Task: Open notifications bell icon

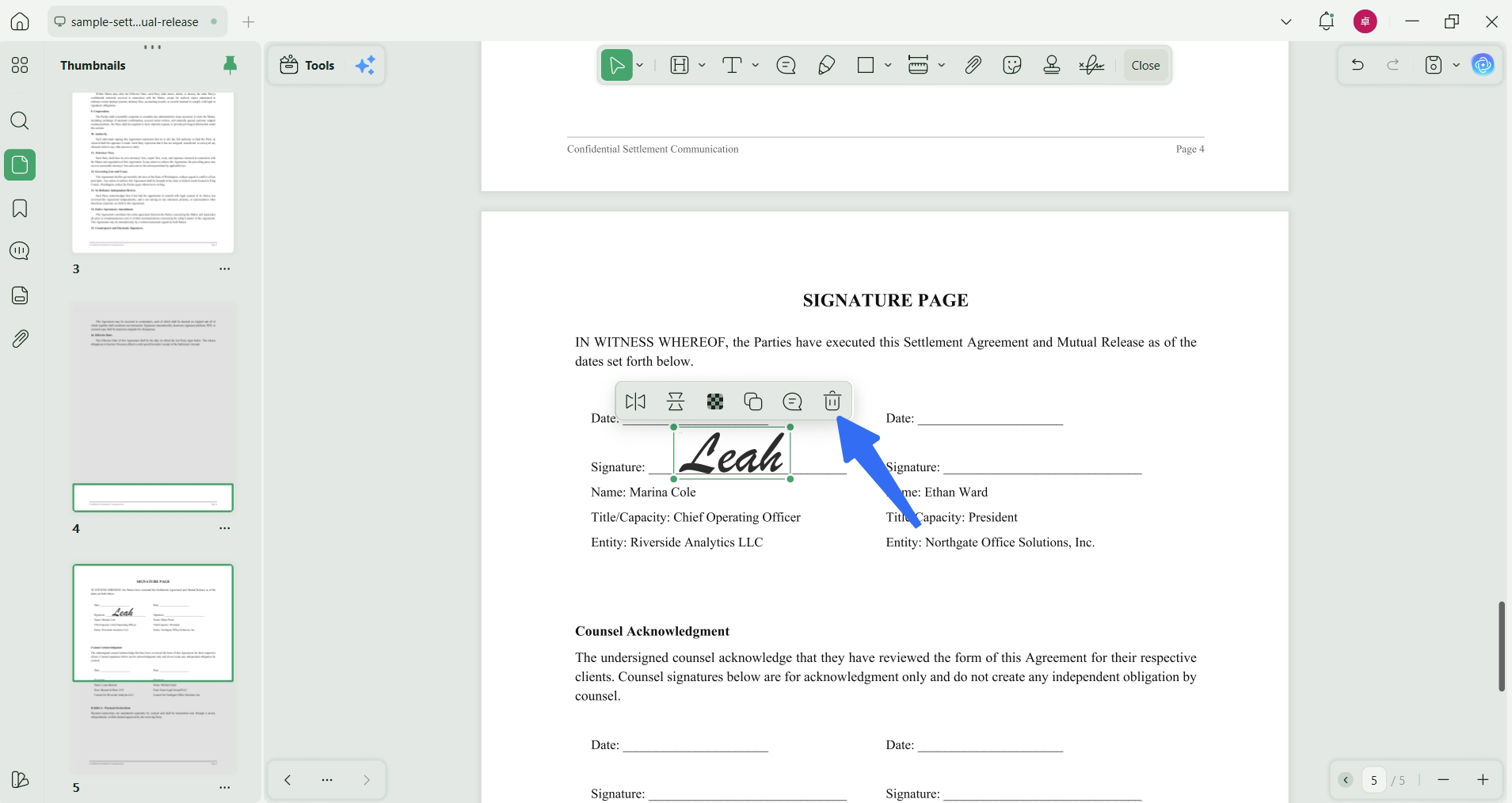Action: click(x=1327, y=21)
